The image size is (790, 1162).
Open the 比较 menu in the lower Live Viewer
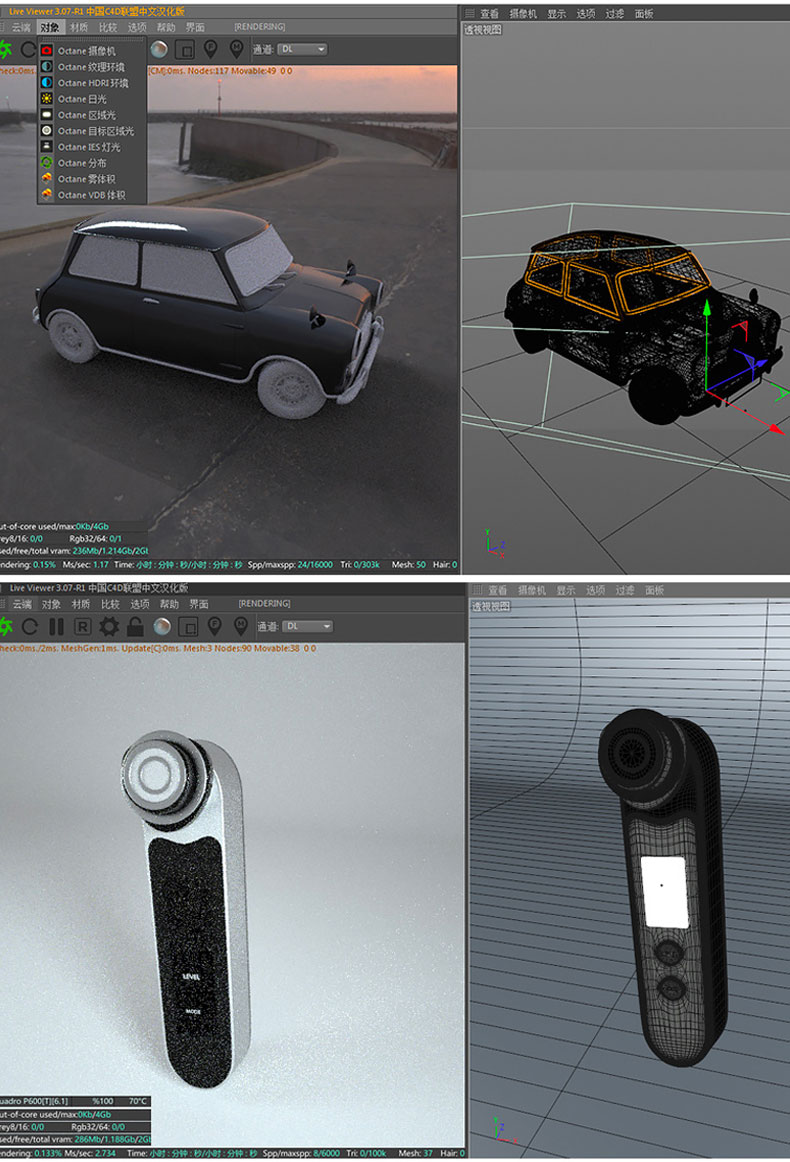[110, 604]
